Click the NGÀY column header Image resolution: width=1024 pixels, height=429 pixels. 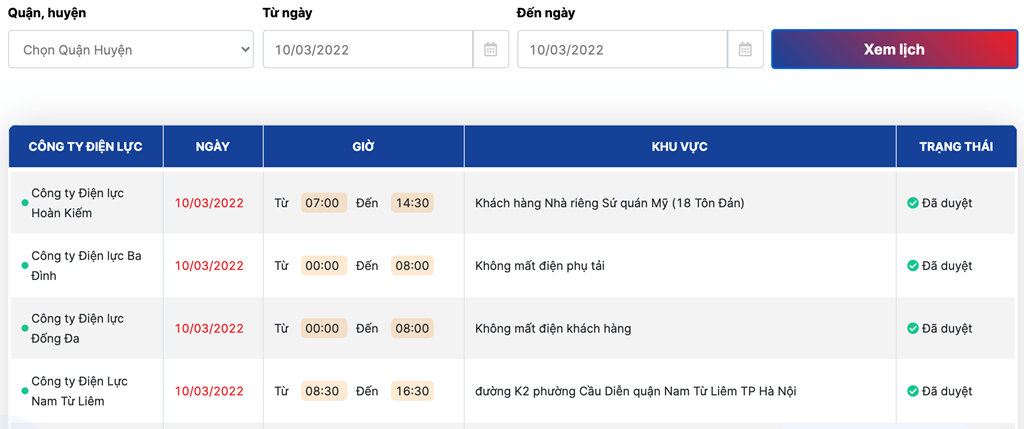pyautogui.click(x=213, y=146)
